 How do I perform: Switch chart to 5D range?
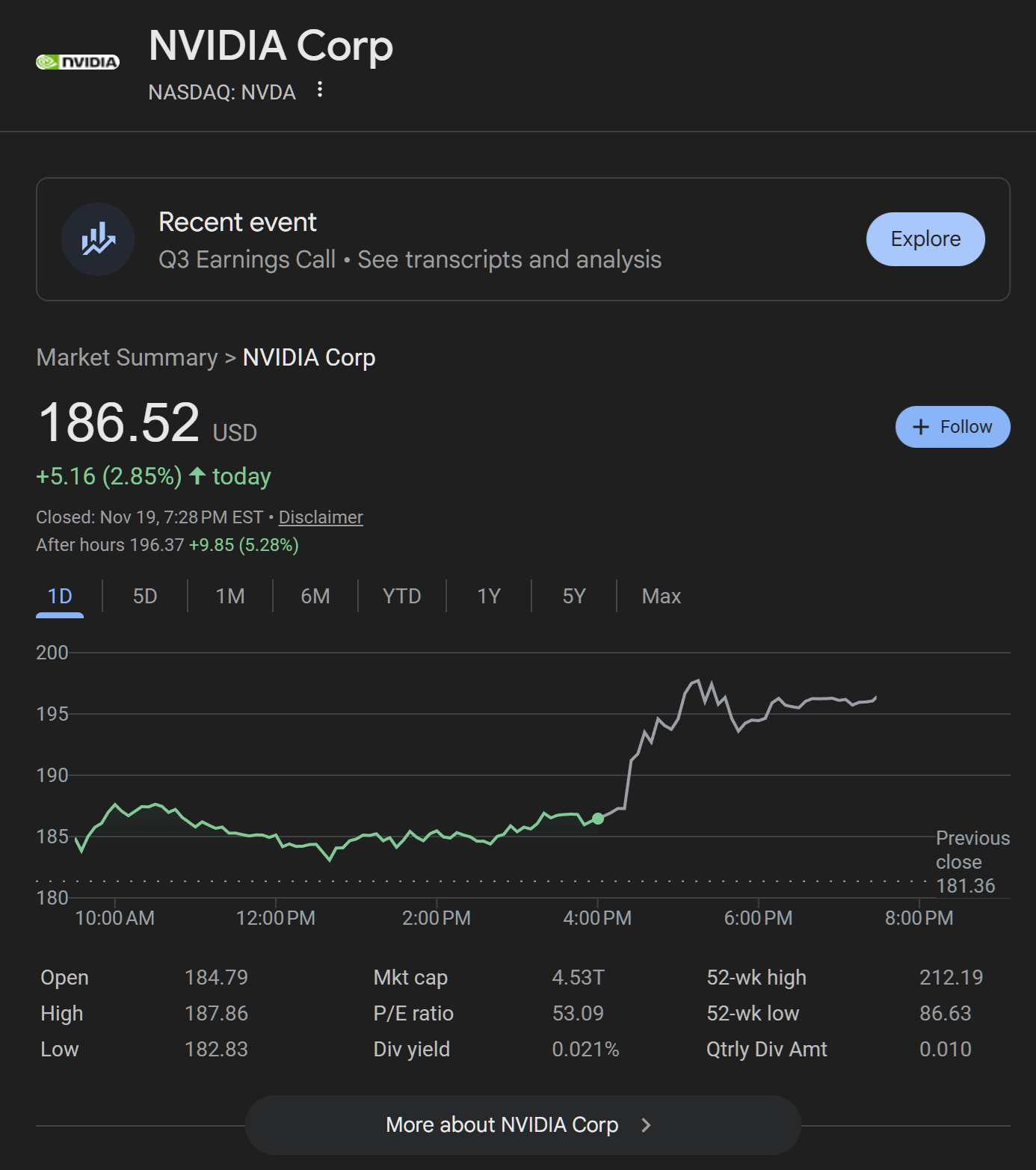pyautogui.click(x=145, y=597)
